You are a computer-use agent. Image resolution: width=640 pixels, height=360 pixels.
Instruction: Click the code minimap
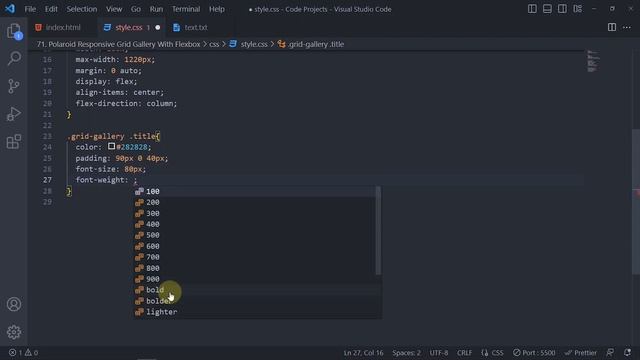[x=593, y=62]
